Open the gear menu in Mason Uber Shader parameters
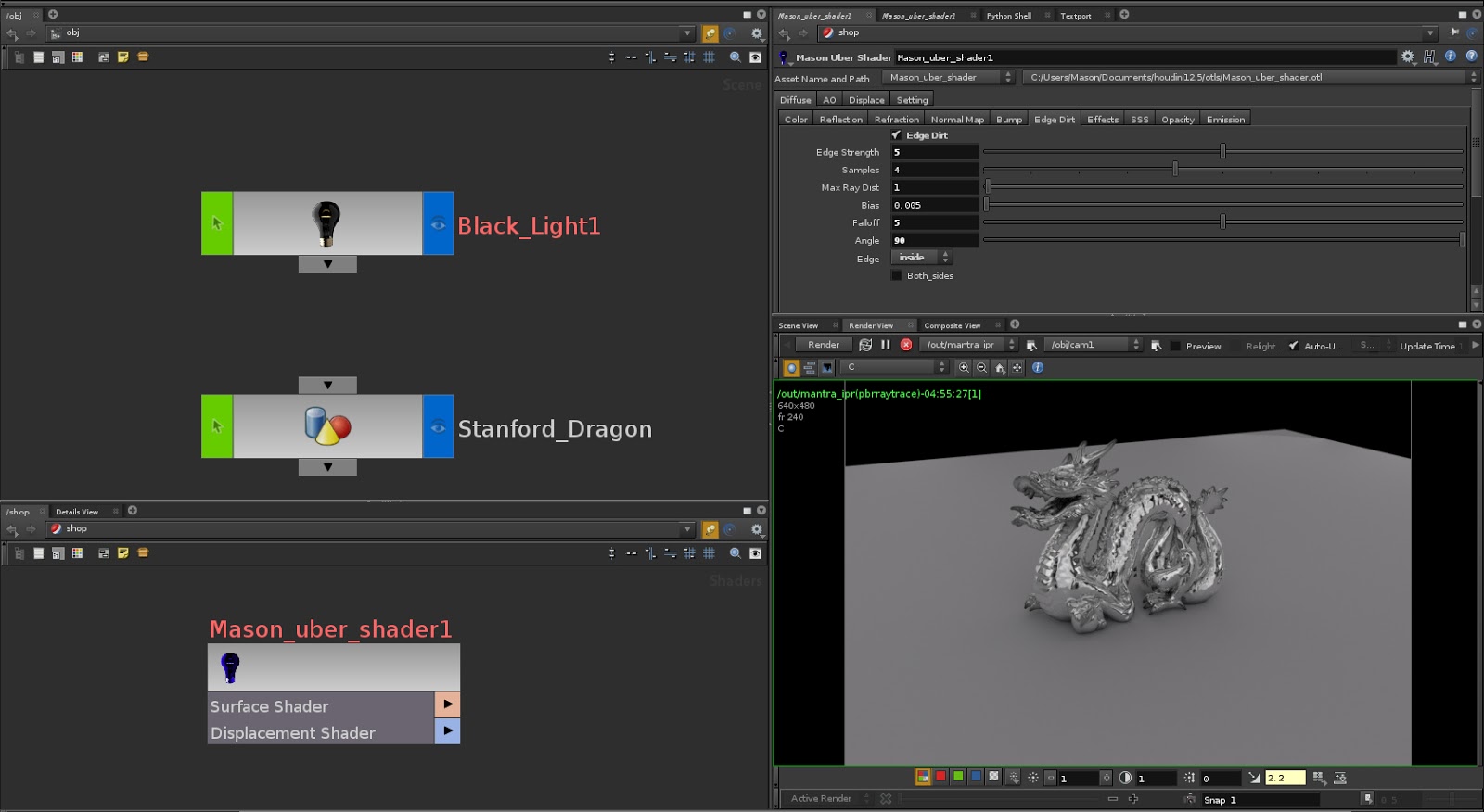1484x812 pixels. [1408, 57]
